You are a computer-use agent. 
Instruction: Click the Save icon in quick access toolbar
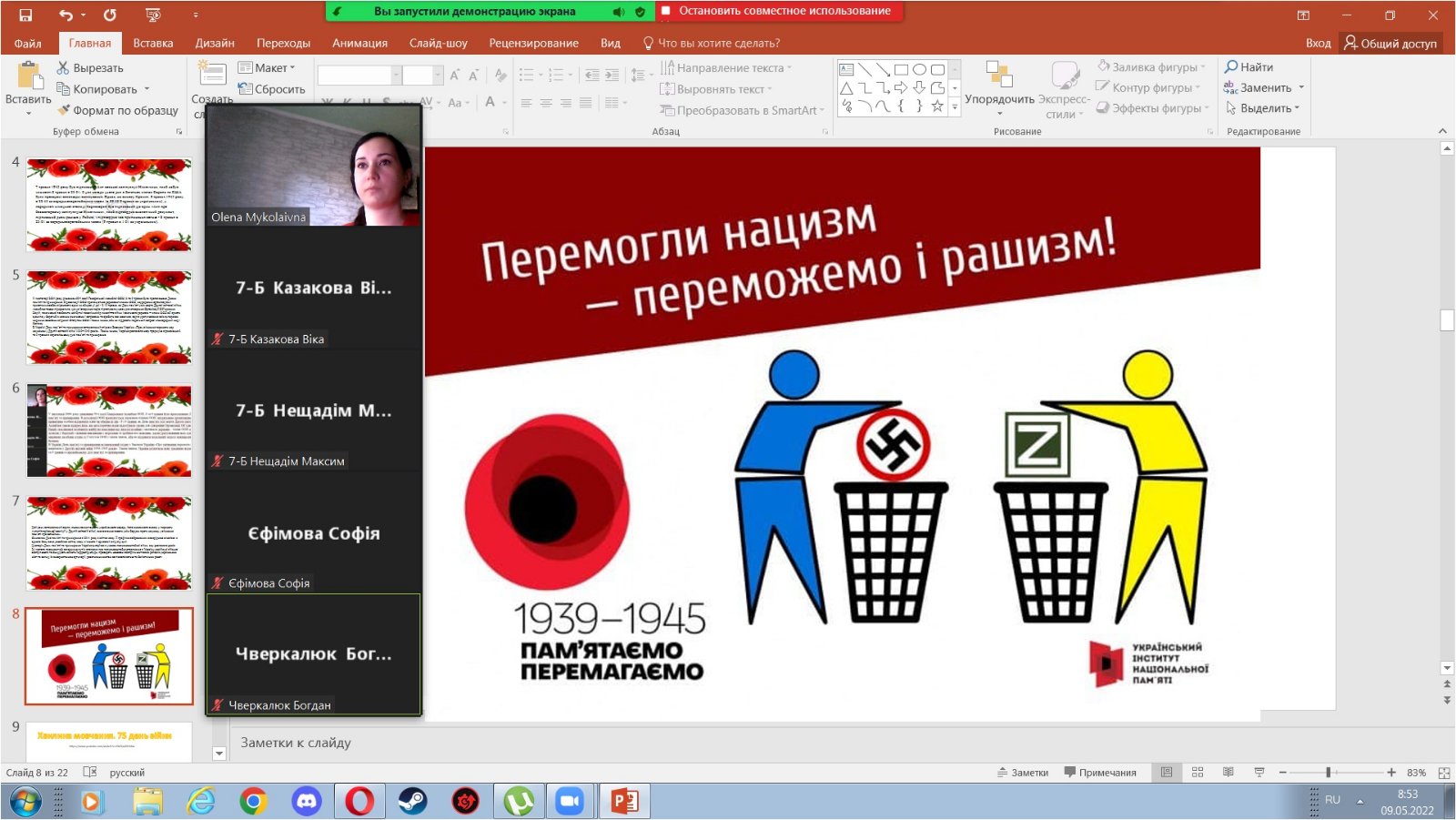point(25,15)
